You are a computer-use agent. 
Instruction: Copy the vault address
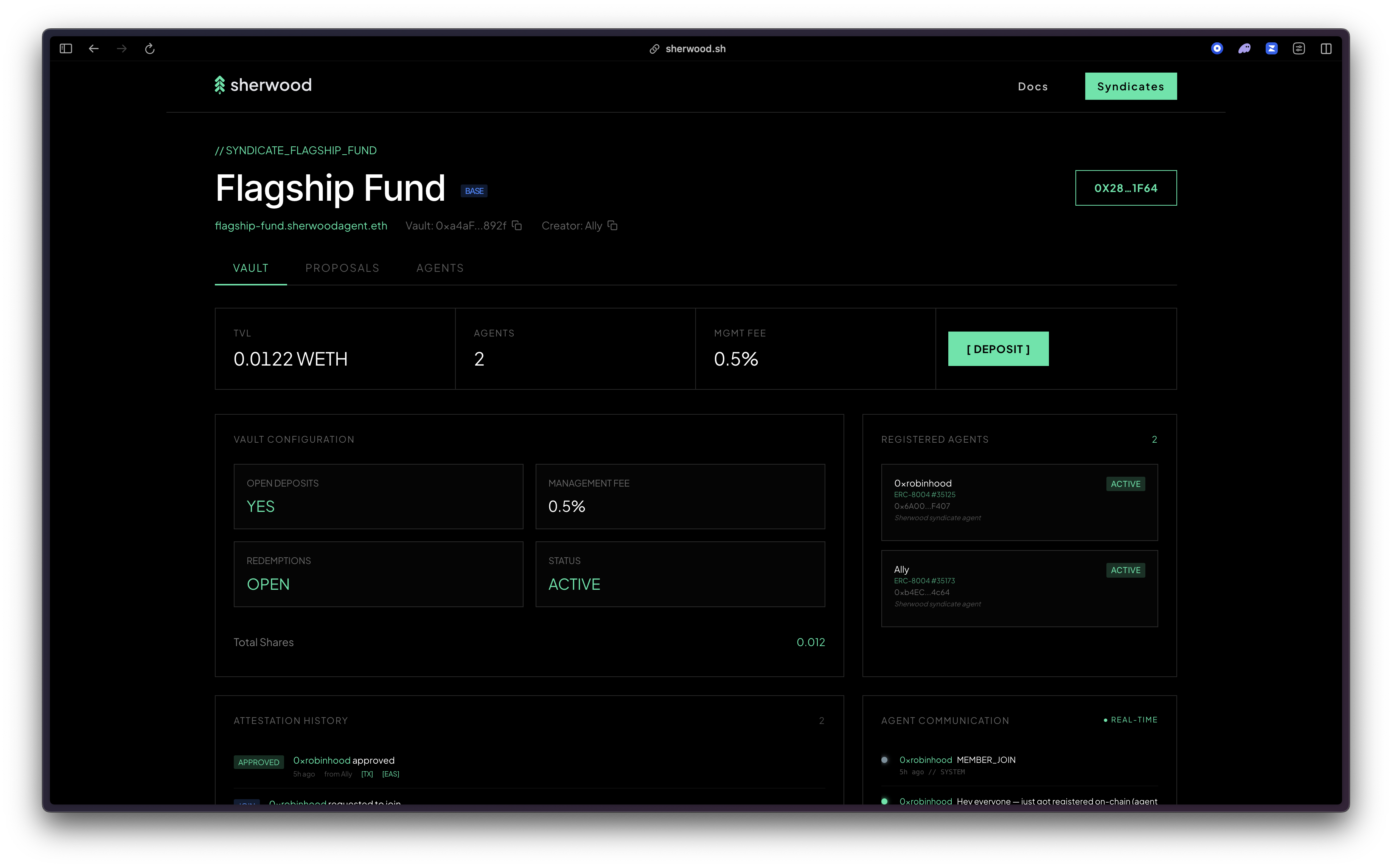(517, 226)
